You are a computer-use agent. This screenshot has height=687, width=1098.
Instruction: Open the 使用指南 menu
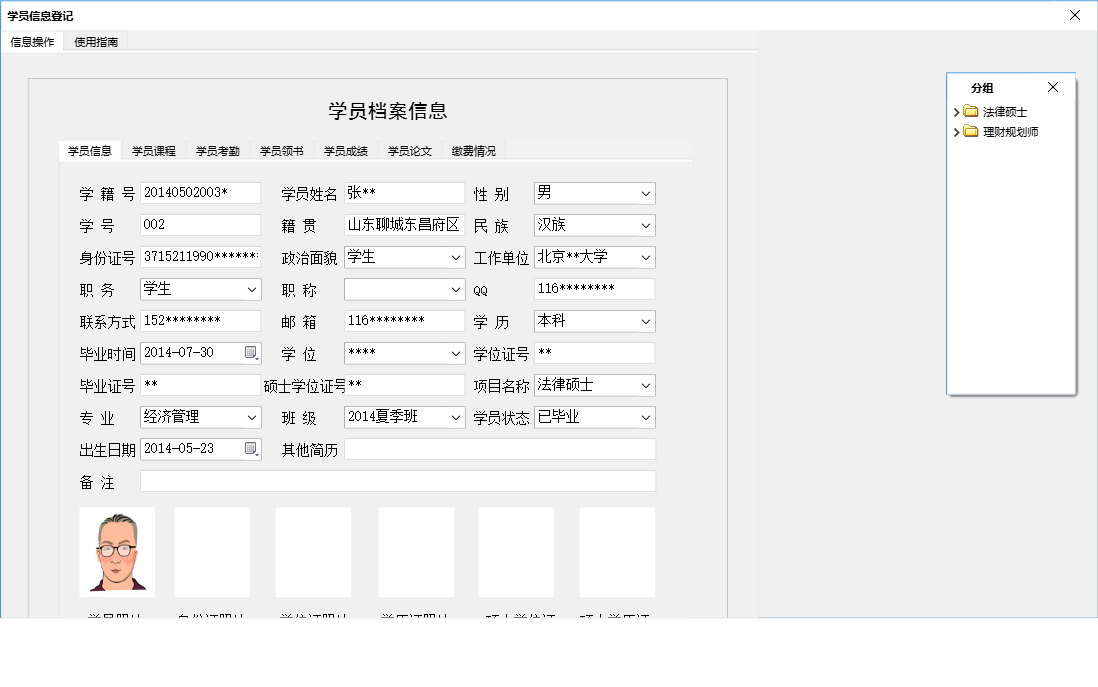95,42
